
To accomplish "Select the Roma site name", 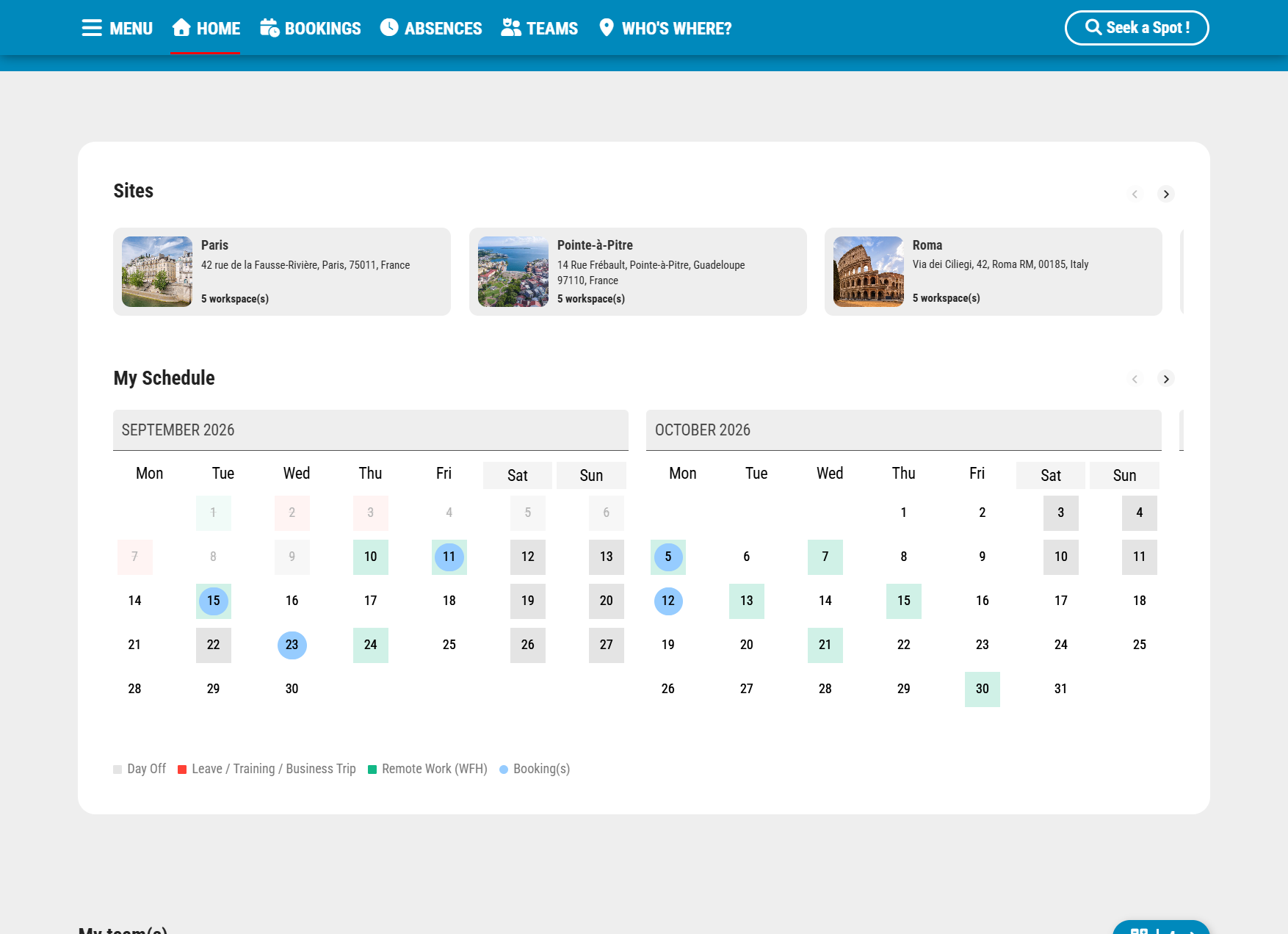I will pyautogui.click(x=927, y=245).
